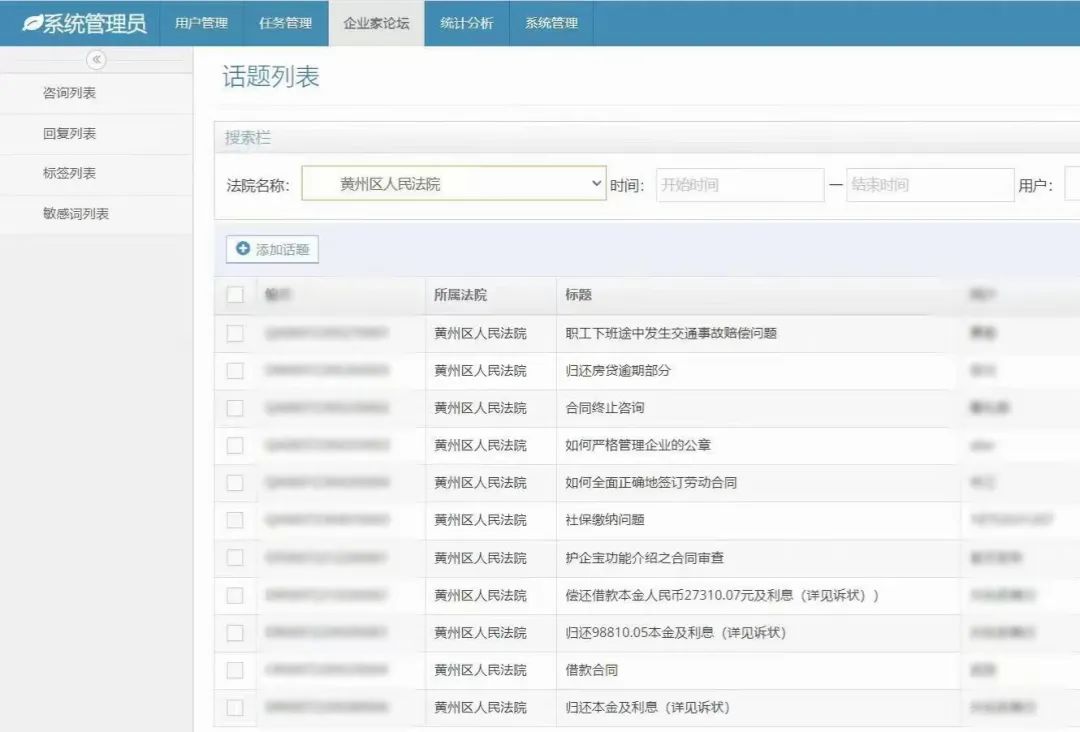The height and width of the screenshot is (732, 1080).
Task: Collapse the sidebar with the double-chevron icon
Action: [x=96, y=60]
